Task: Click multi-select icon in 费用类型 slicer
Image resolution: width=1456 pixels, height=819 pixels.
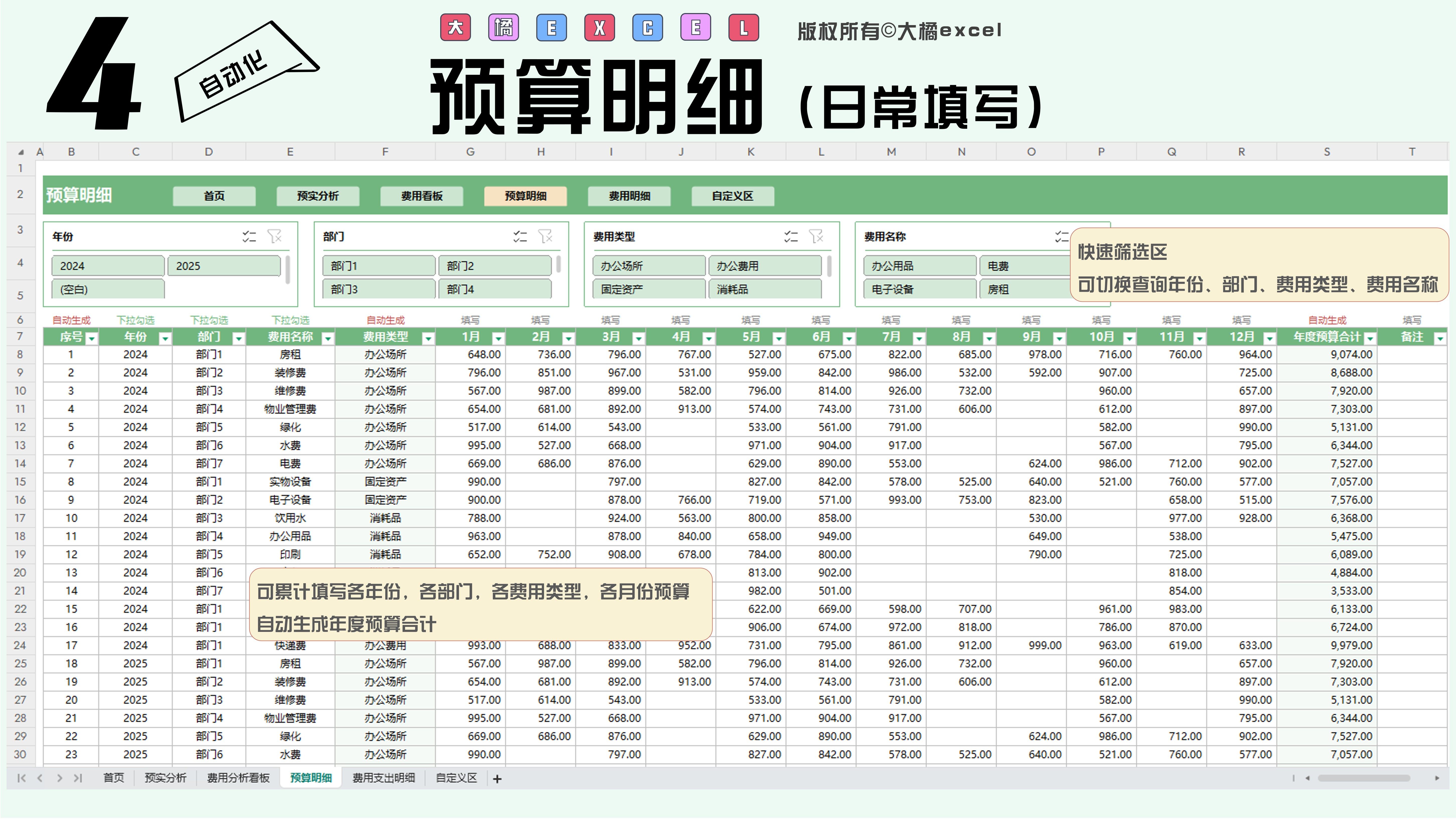Action: pyautogui.click(x=791, y=236)
